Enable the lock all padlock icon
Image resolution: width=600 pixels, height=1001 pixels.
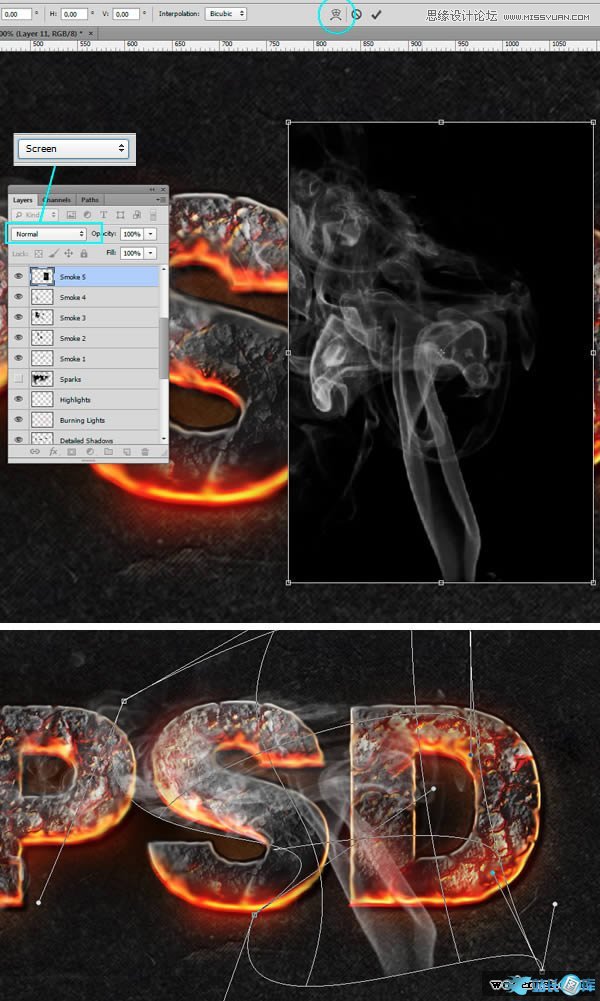point(84,254)
